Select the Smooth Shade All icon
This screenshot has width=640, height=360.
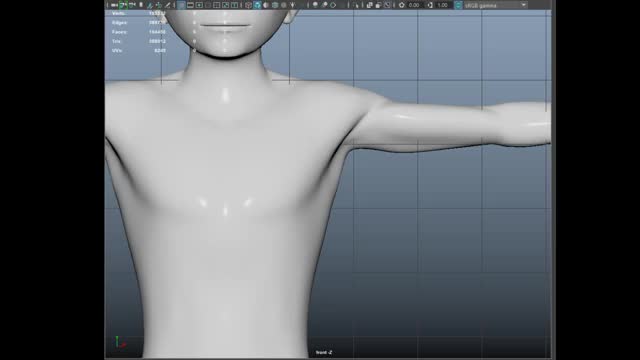pos(257,5)
